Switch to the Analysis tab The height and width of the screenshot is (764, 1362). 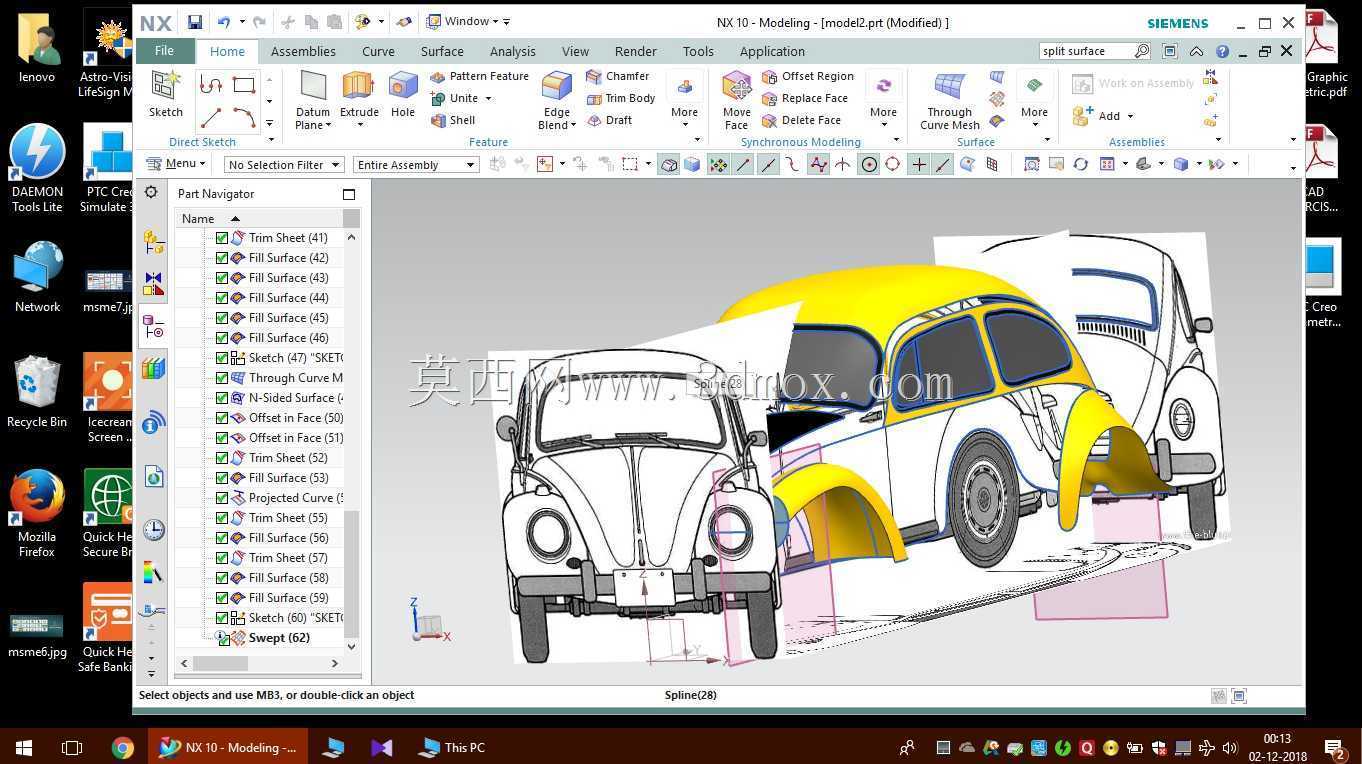pos(513,51)
